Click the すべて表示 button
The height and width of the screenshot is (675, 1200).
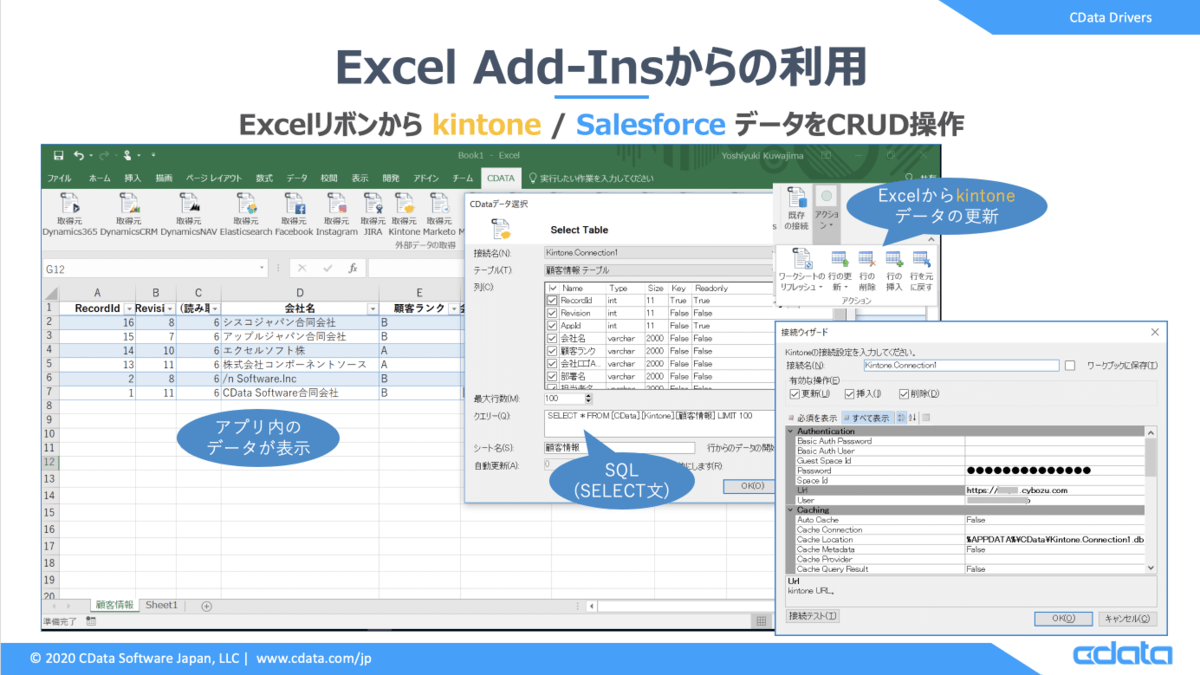point(868,417)
